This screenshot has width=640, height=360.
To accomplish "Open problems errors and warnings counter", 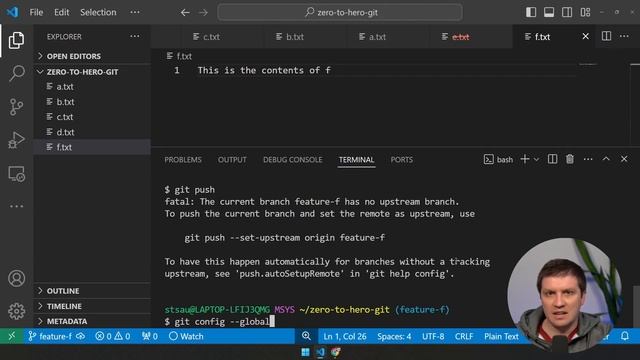I will tap(113, 336).
